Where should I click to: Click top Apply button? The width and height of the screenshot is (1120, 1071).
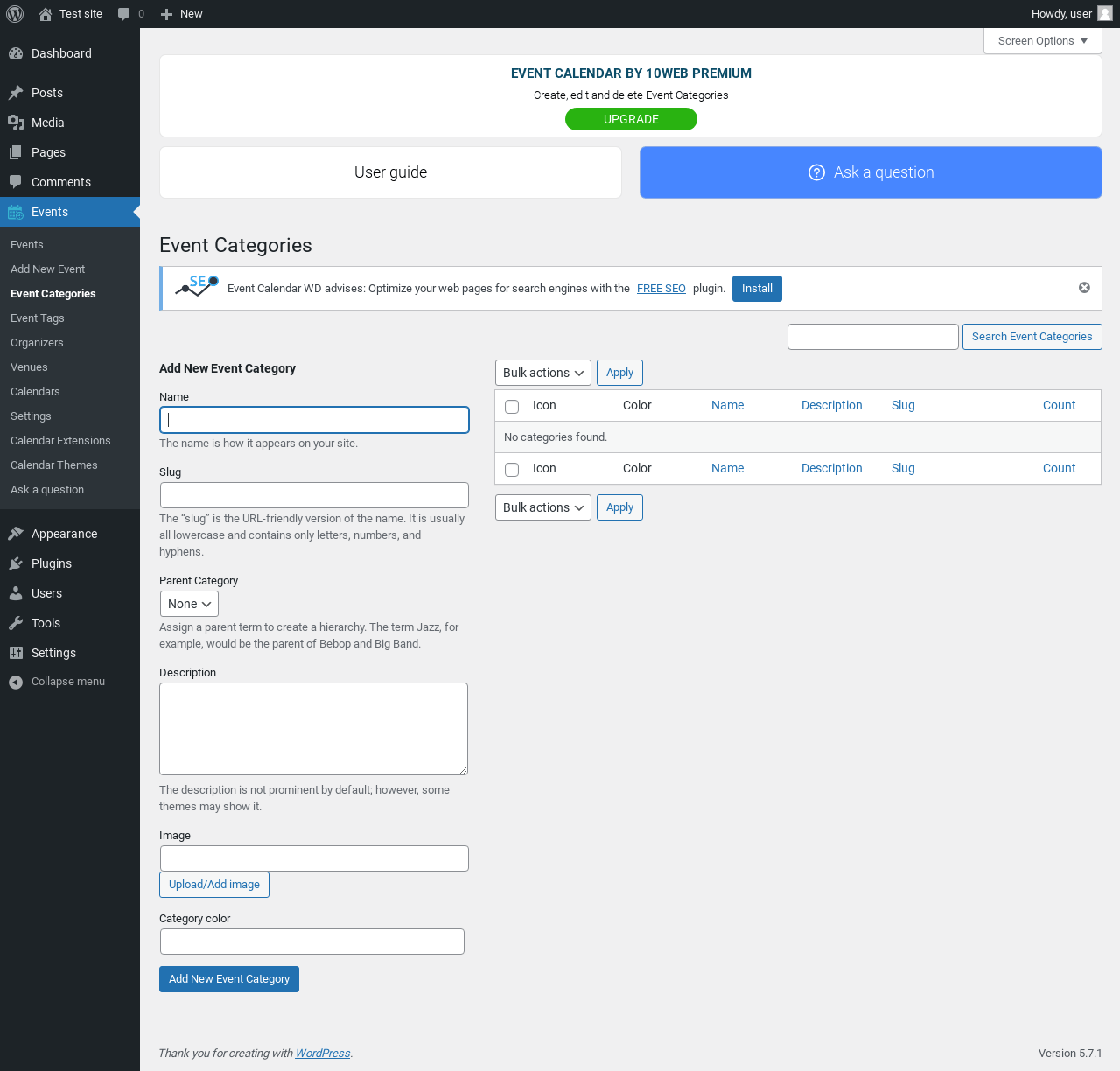click(619, 373)
